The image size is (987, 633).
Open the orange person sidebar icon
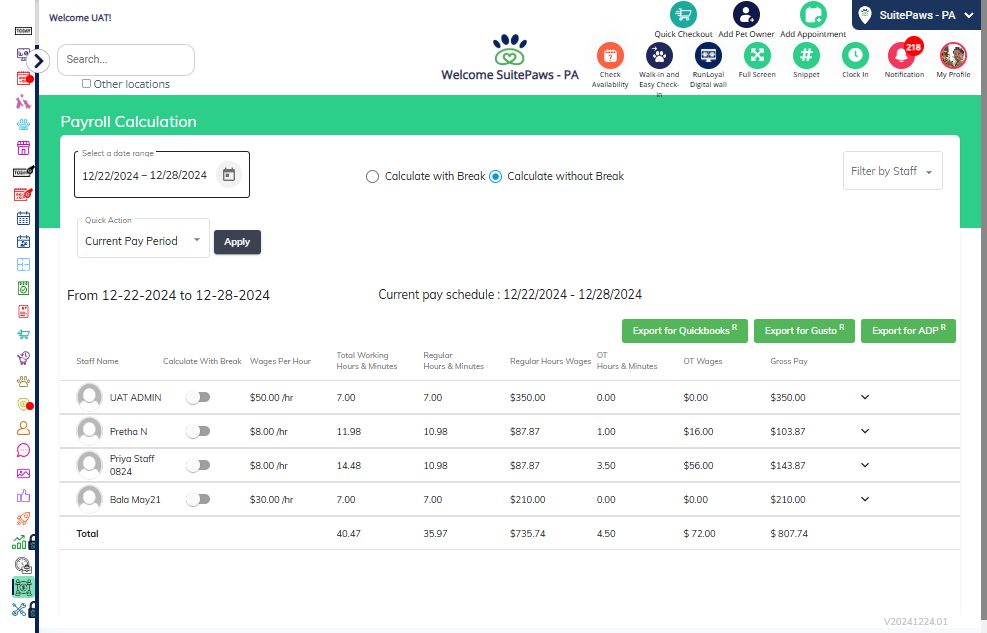pyautogui.click(x=23, y=428)
